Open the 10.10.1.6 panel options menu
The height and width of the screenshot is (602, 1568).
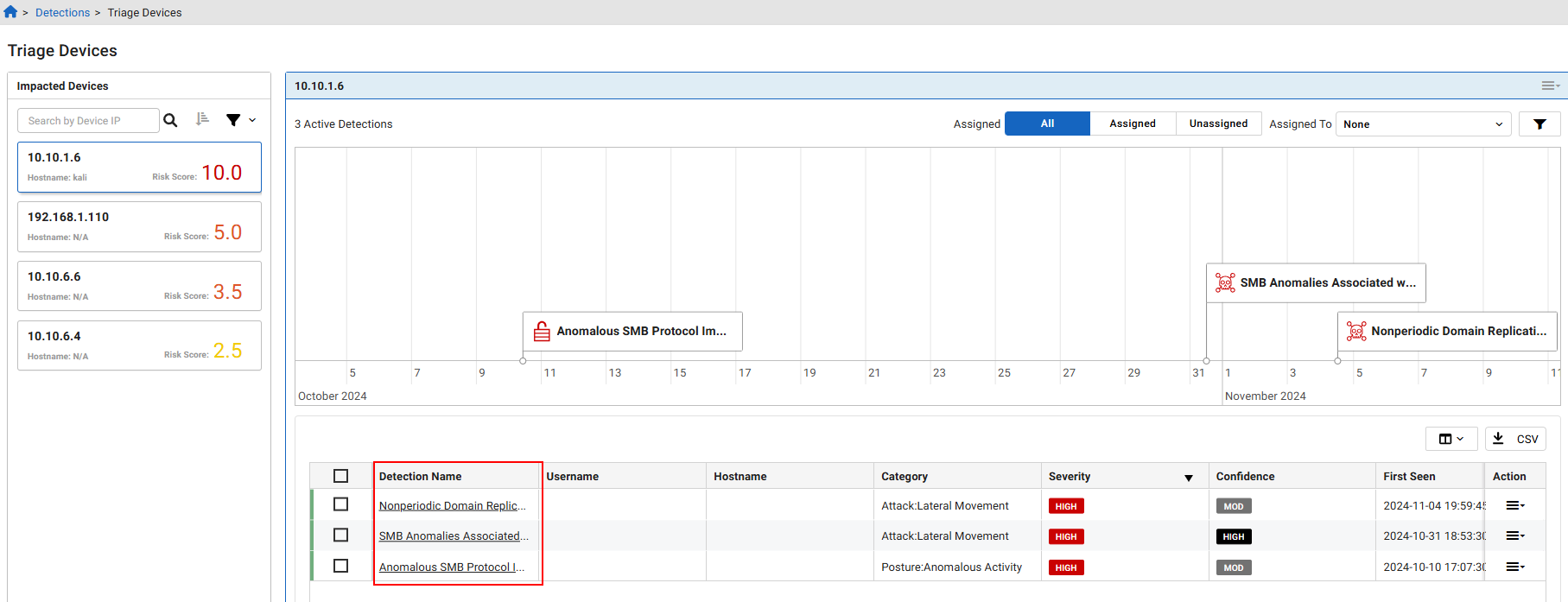[x=1551, y=86]
